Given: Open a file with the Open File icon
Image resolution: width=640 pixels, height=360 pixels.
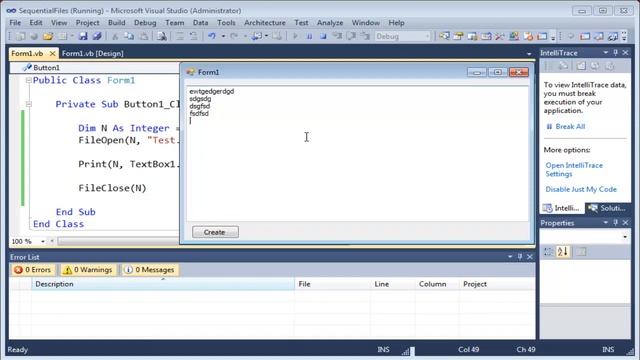Looking at the screenshot, I should [x=48, y=36].
